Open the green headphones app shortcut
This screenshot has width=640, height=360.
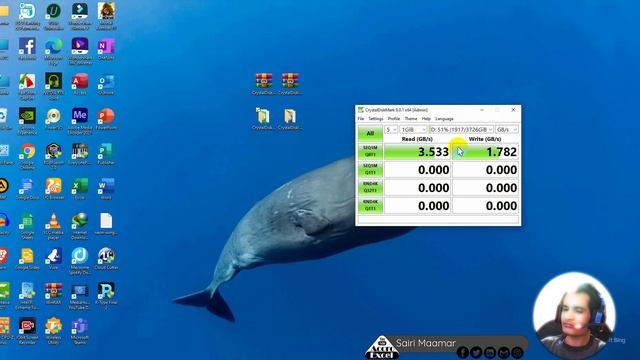click(x=53, y=87)
